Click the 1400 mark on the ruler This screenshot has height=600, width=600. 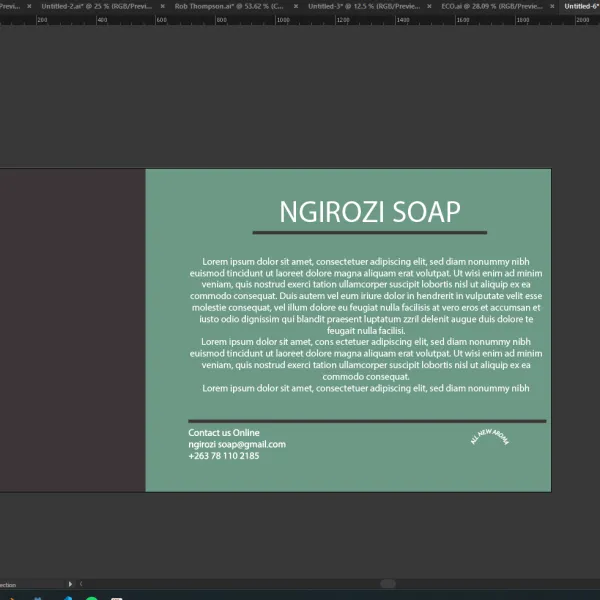pyautogui.click(x=403, y=20)
